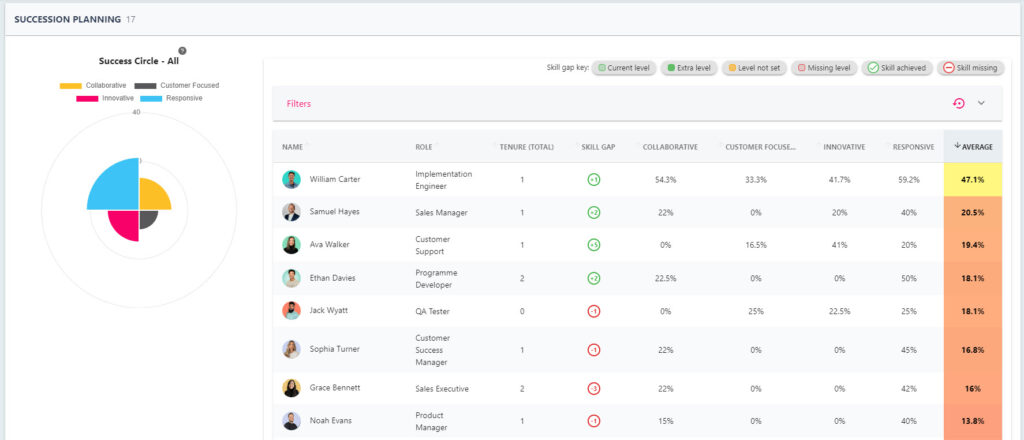Open Jack Wyatt's name link
Image resolution: width=1024 pixels, height=440 pixels.
pos(328,311)
